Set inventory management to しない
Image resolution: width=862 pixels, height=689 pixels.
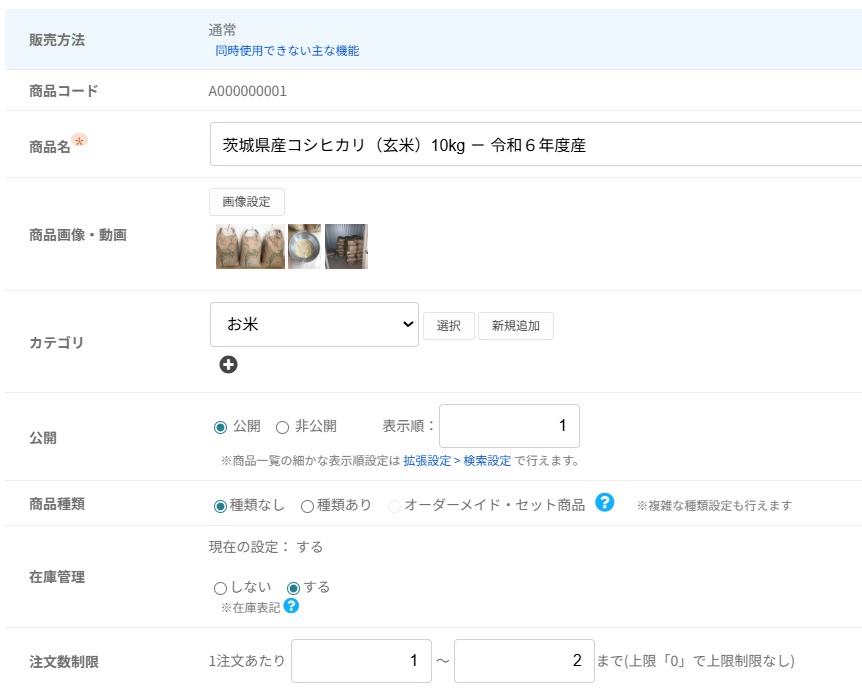[221, 588]
